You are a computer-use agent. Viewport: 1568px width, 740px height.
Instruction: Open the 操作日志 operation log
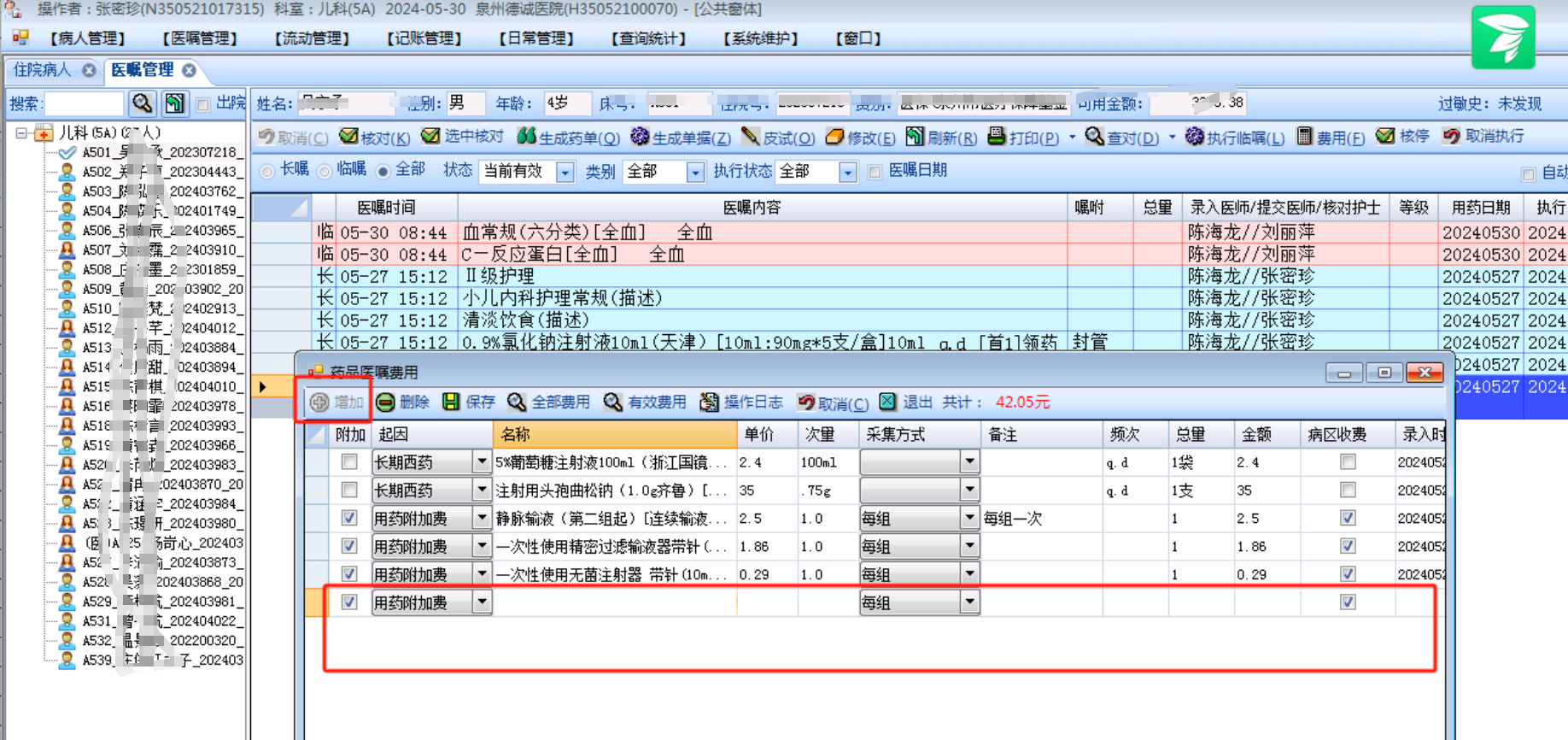tap(741, 402)
